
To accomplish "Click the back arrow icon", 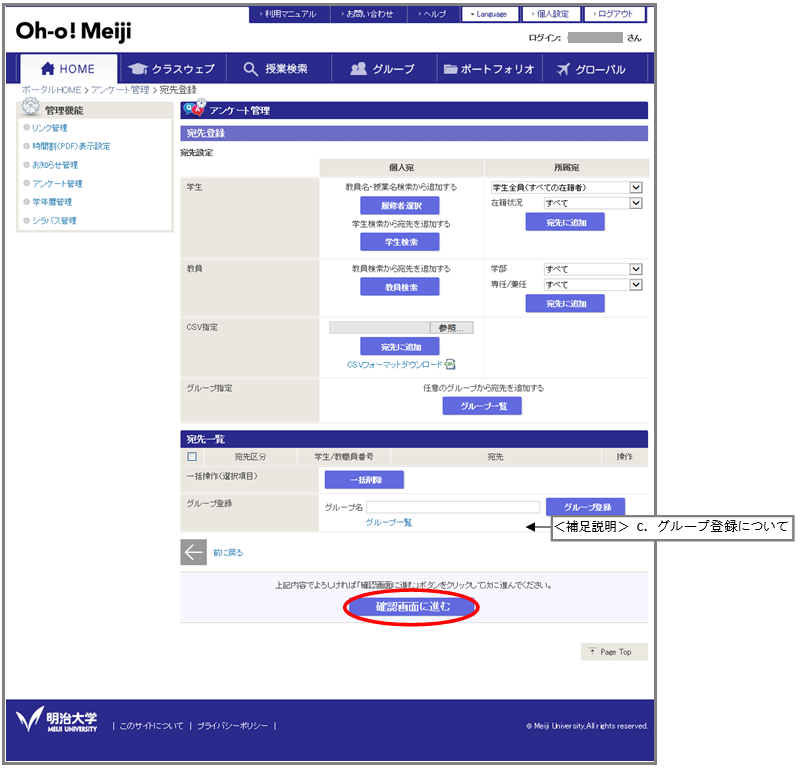I will [194, 552].
